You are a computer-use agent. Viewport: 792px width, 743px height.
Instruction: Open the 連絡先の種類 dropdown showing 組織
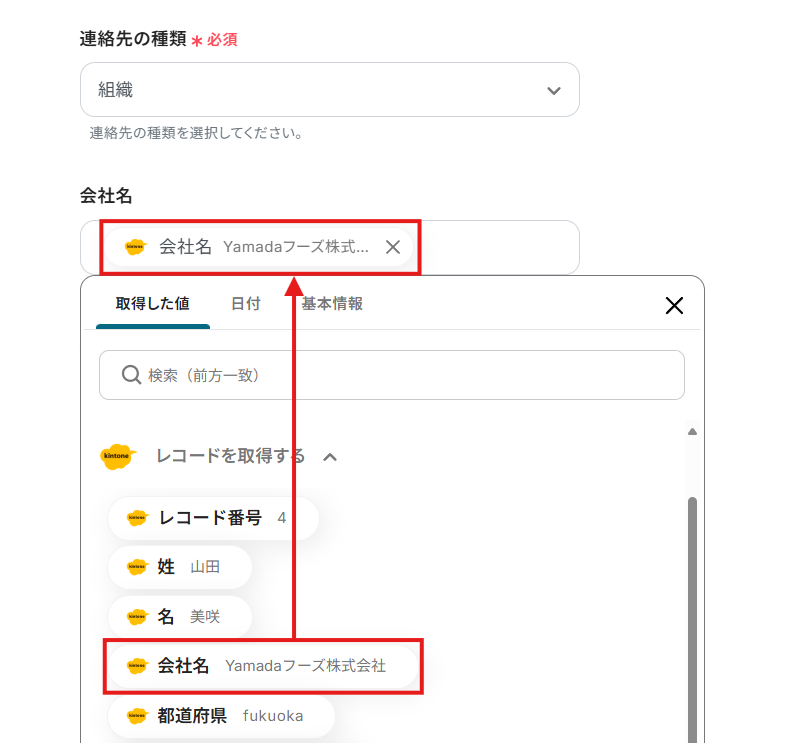(329, 90)
